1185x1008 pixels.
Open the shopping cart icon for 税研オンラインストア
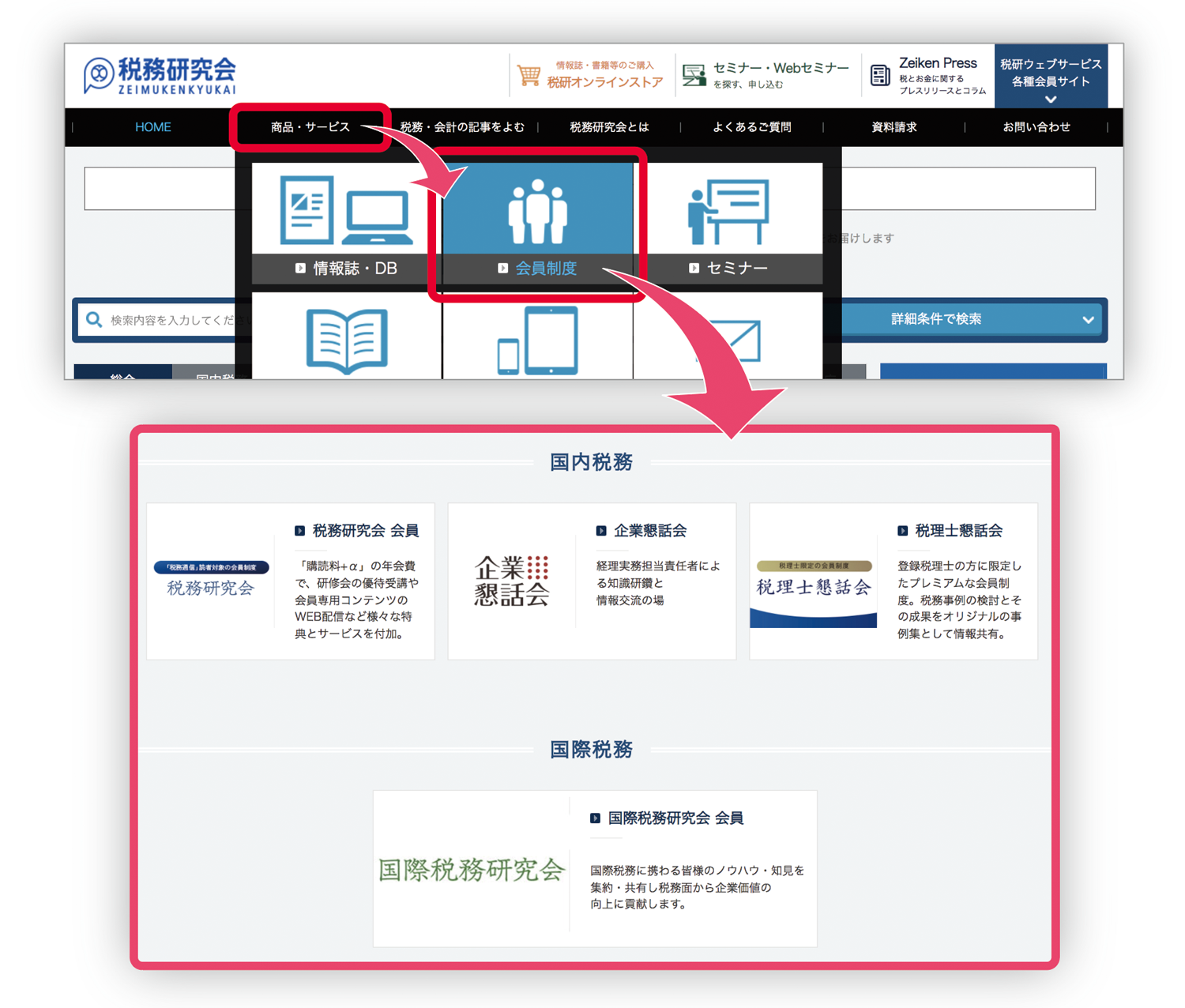pos(529,76)
